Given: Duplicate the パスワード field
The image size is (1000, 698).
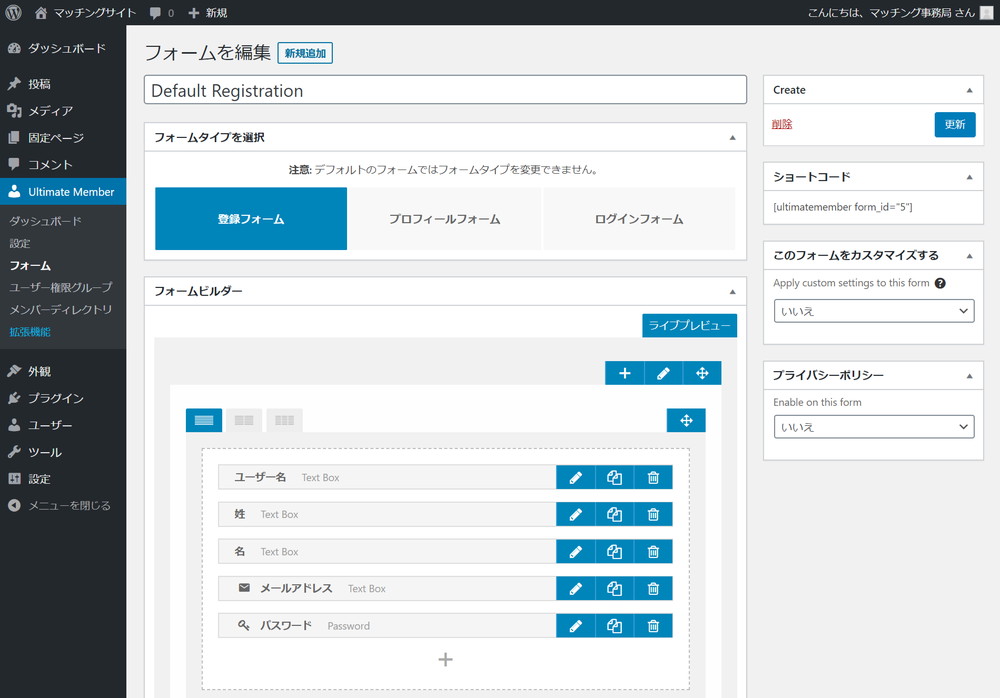Looking at the screenshot, I should coord(614,626).
